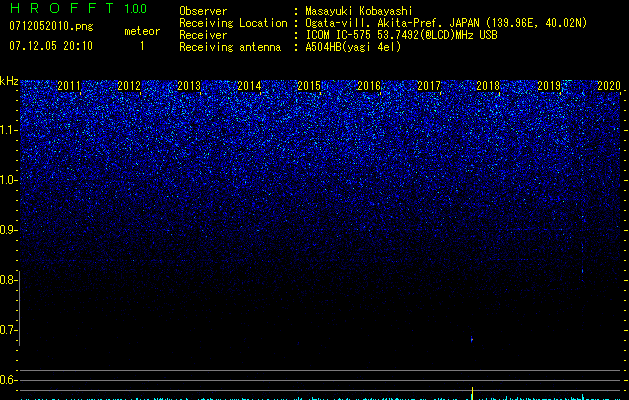Click the timestamp 07.12.05 20:10
Image resolution: width=629 pixels, height=400 pixels.
[x=51, y=46]
